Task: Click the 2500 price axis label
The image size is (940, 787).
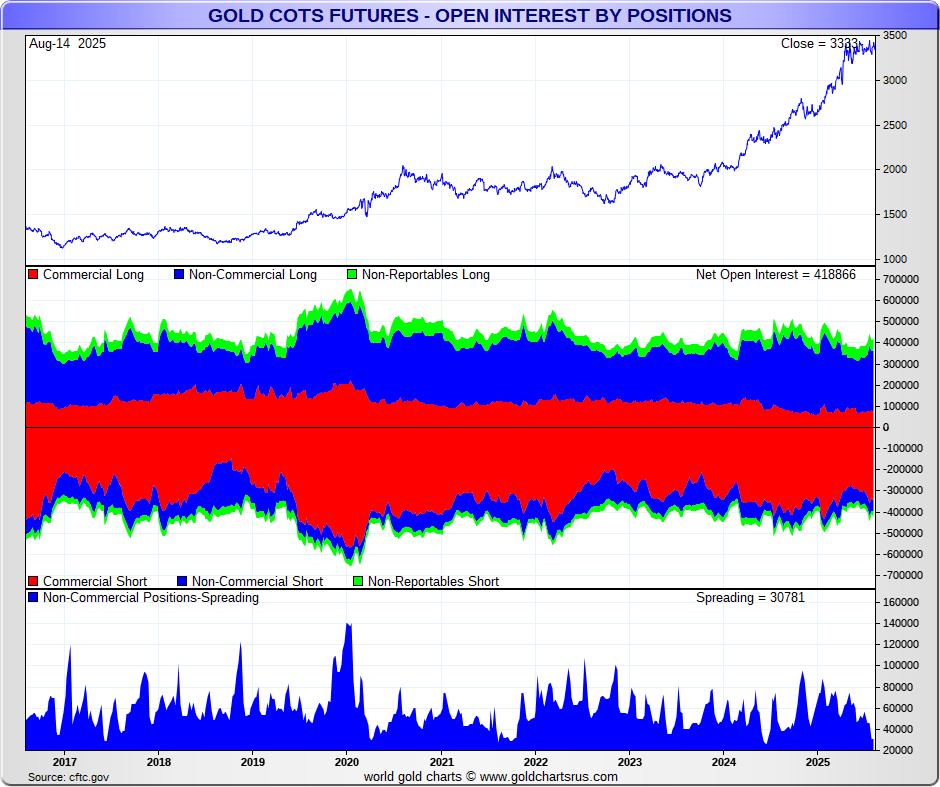Action: [x=894, y=125]
